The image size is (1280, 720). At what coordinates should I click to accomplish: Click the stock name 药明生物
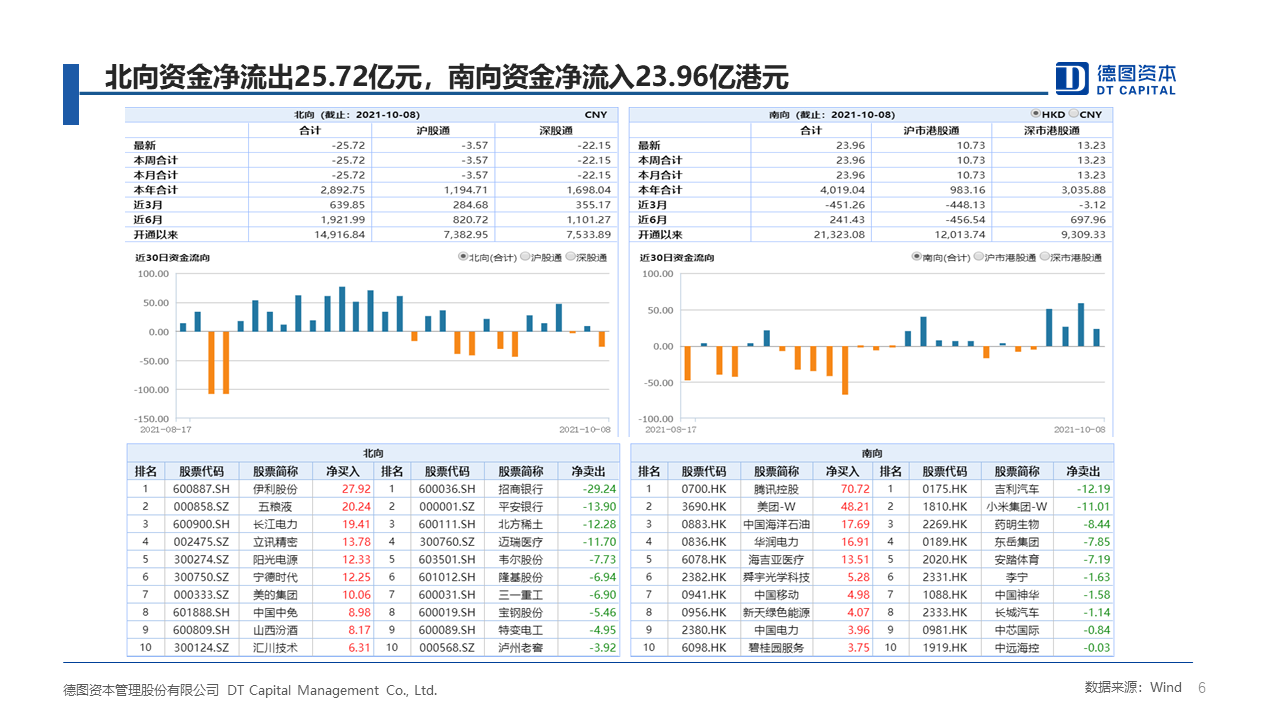pyautogui.click(x=1017, y=524)
